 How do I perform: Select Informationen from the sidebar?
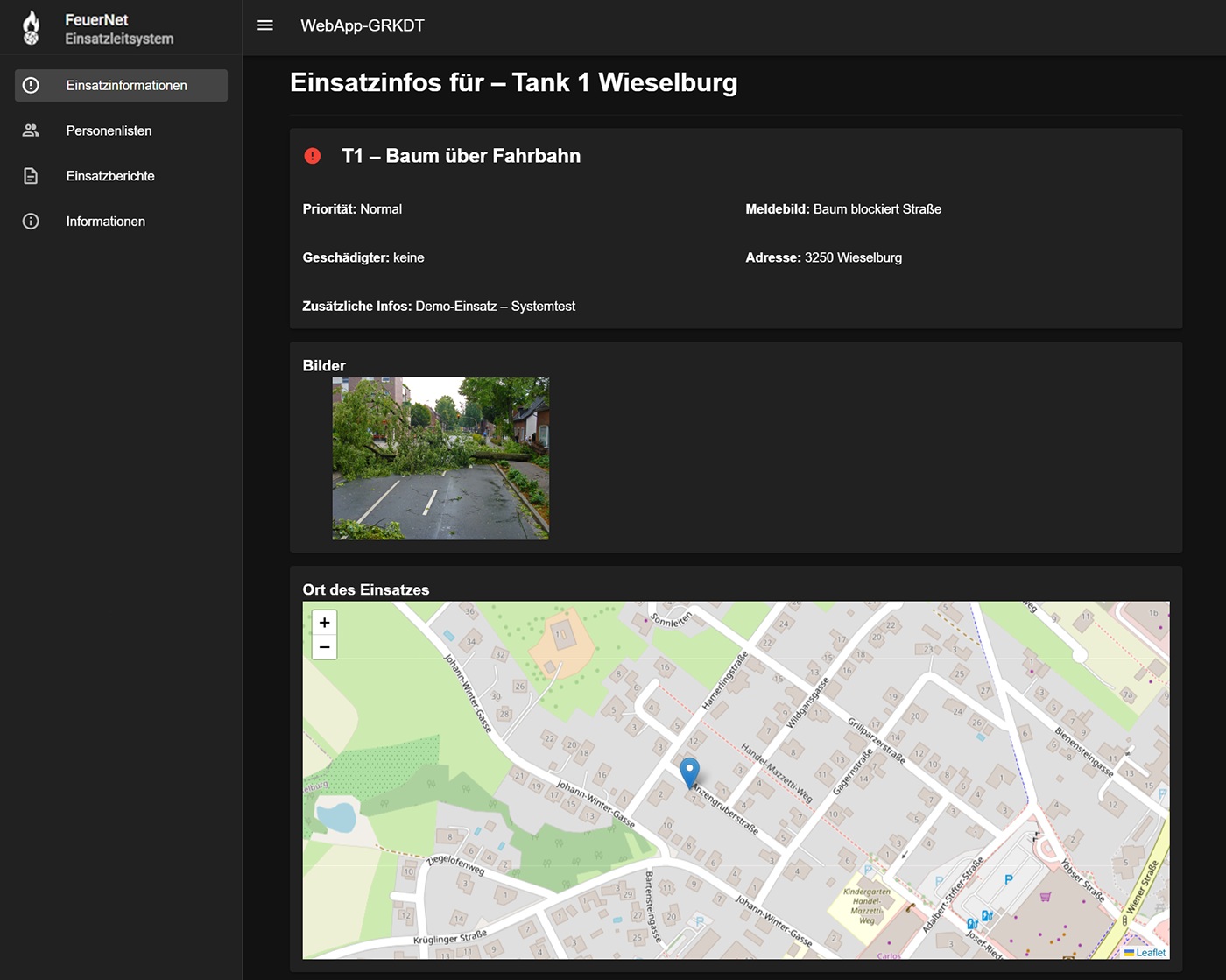click(105, 222)
